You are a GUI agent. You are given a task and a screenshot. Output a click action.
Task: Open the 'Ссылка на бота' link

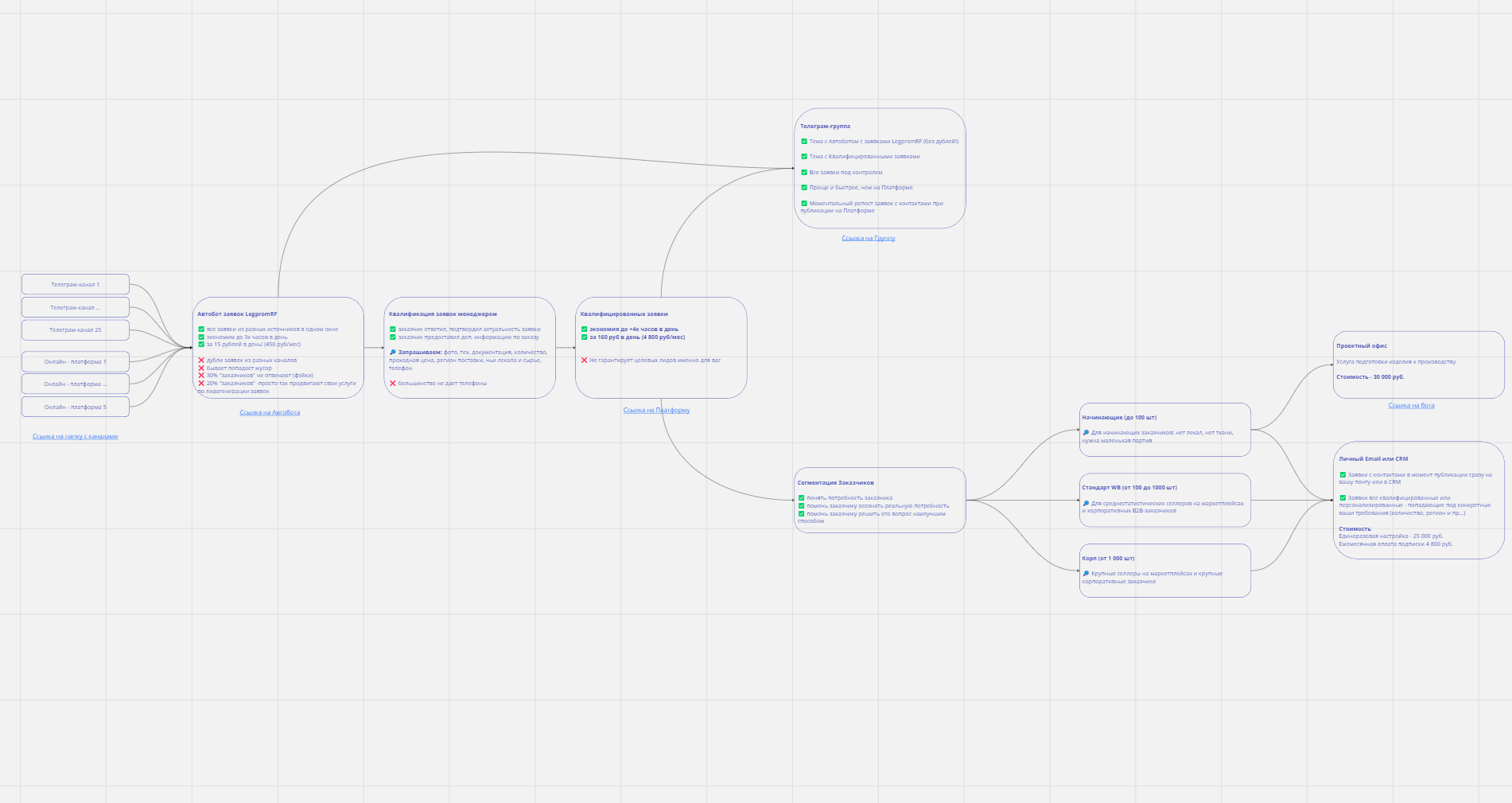pyautogui.click(x=1412, y=406)
